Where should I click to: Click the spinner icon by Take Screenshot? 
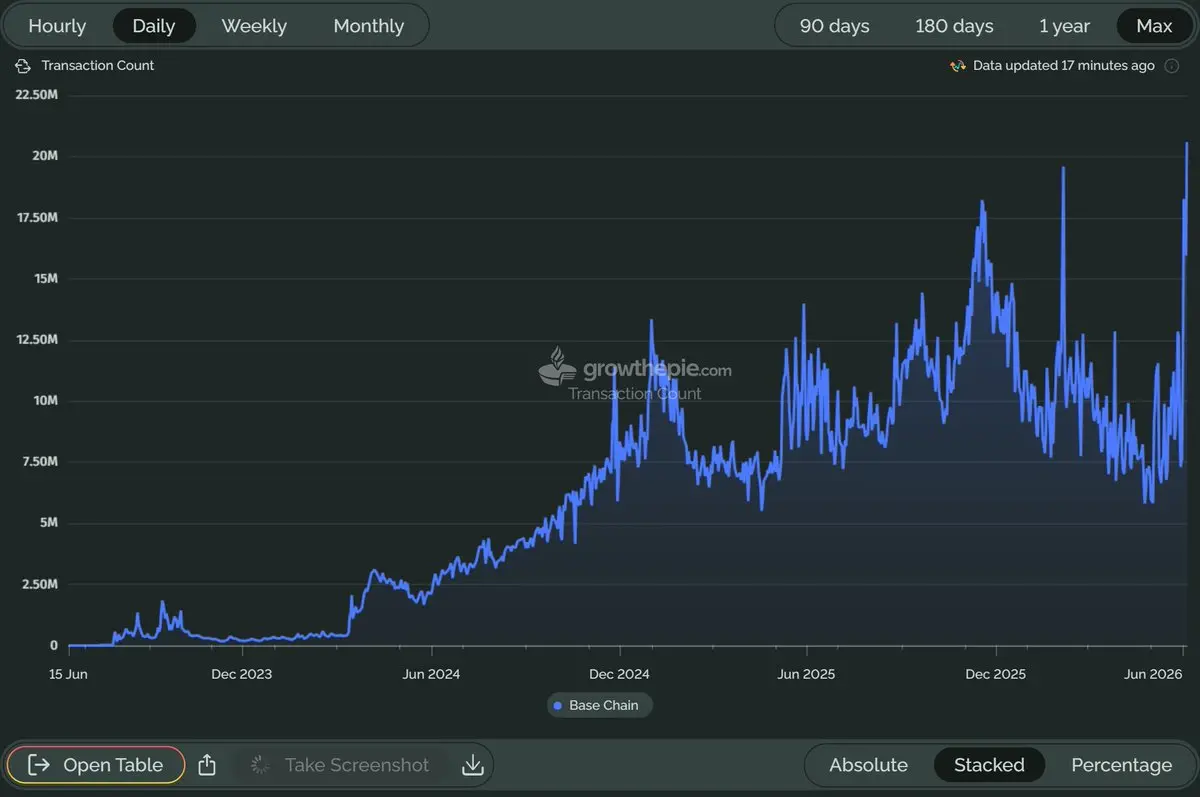tap(260, 765)
